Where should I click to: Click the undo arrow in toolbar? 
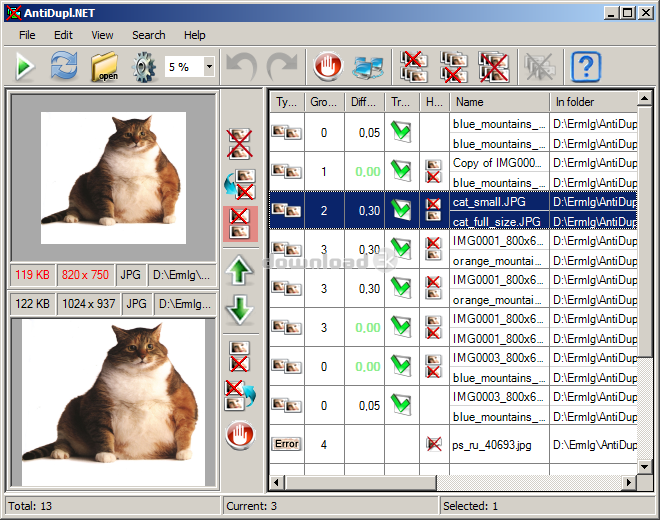242,66
